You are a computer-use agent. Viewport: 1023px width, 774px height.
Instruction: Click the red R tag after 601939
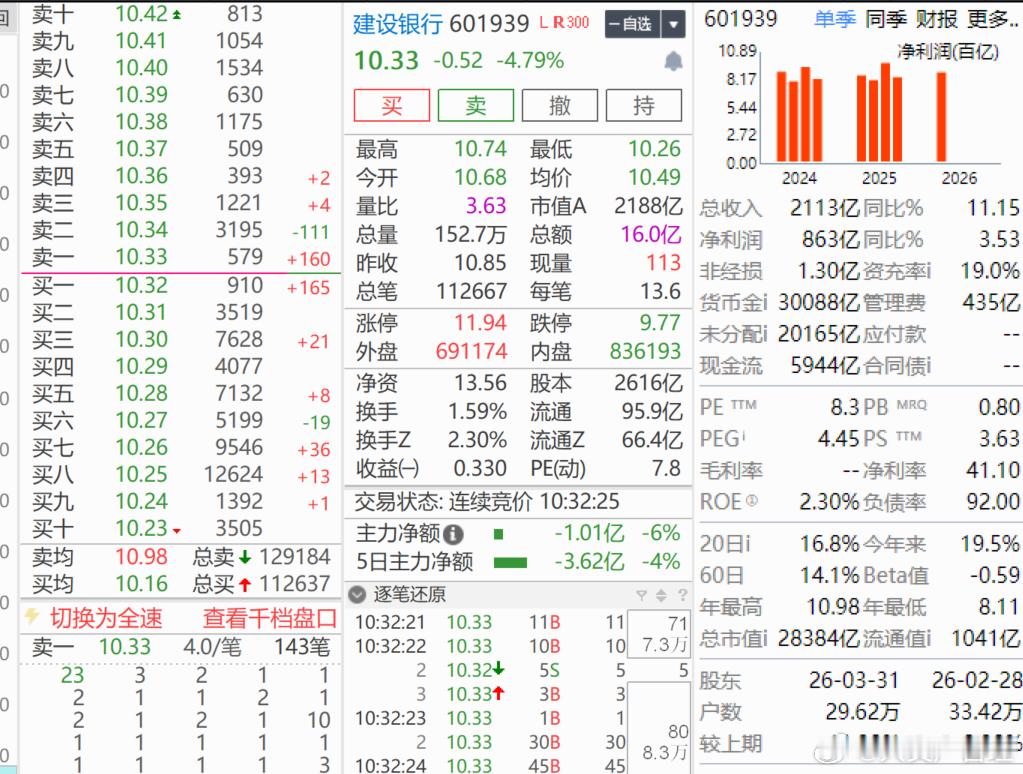558,23
